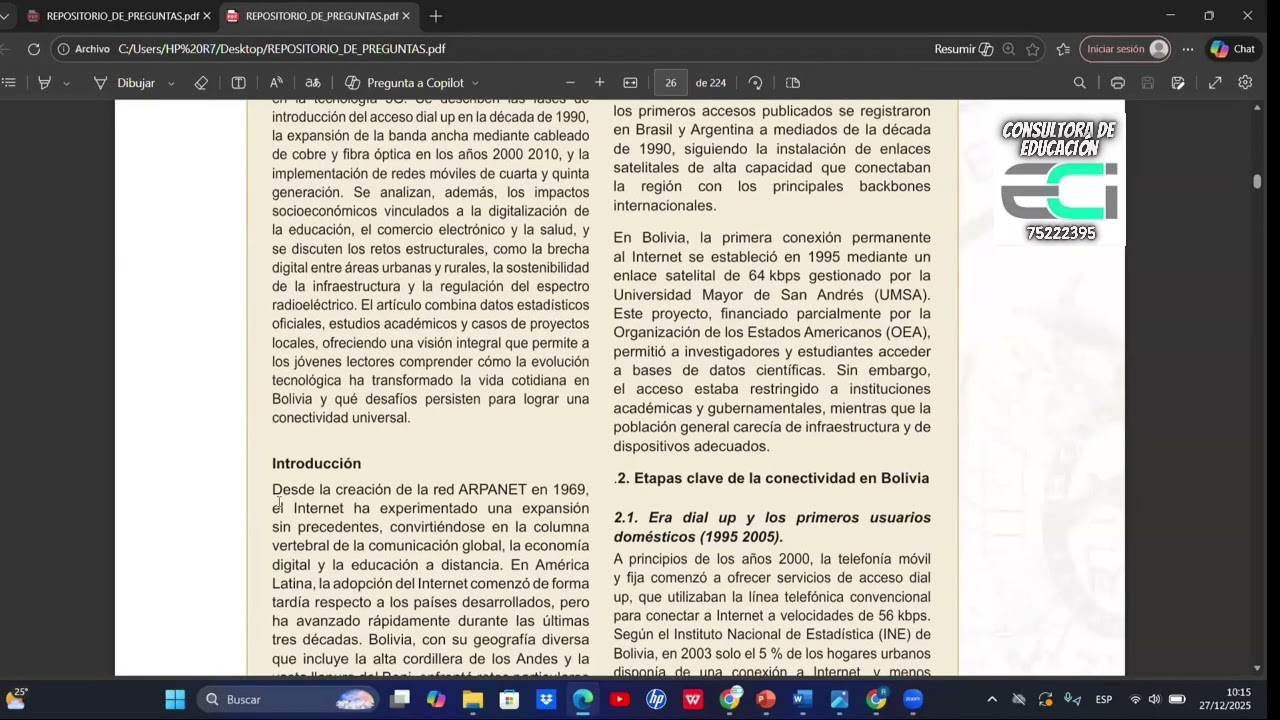1280x720 pixels.
Task: Show hidden system tray icons chevron
Action: [991, 699]
